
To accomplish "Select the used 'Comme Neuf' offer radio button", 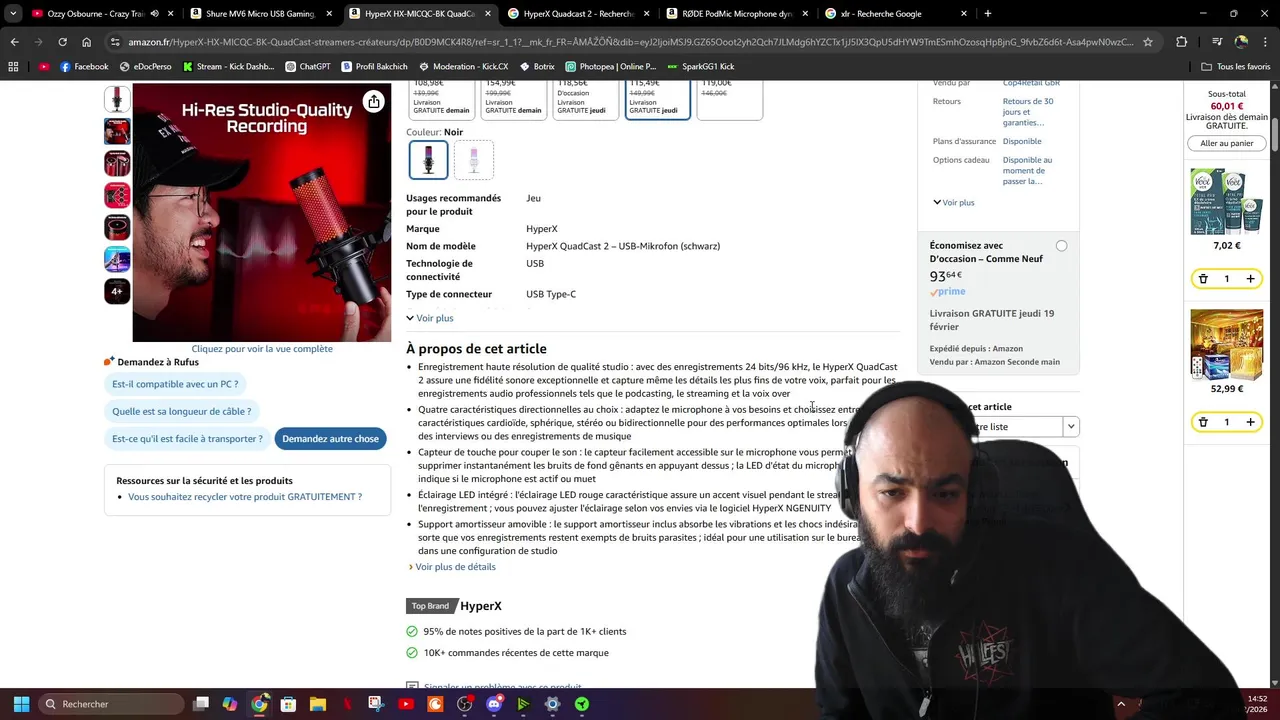I will coord(1061,246).
